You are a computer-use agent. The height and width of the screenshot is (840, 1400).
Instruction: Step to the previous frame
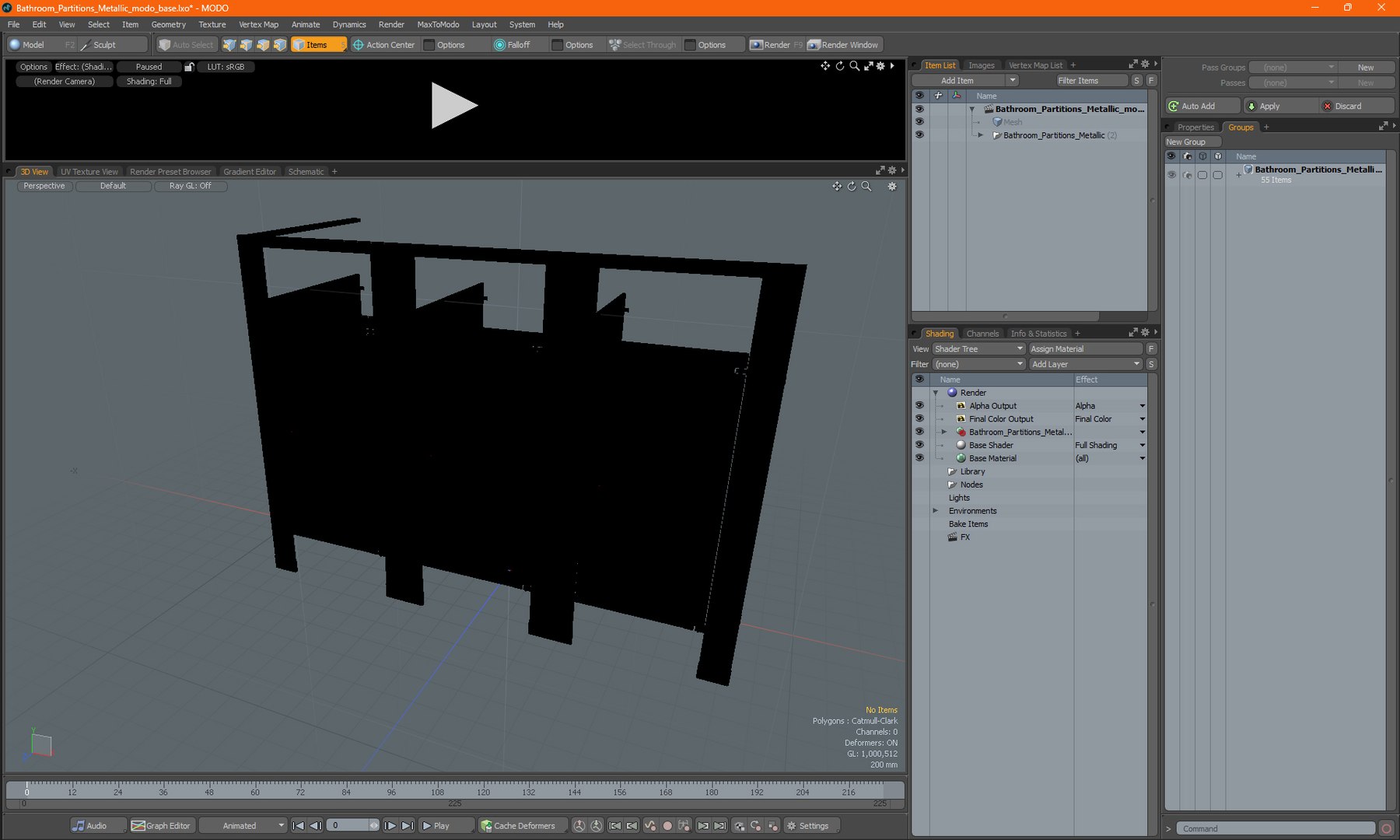coord(315,825)
